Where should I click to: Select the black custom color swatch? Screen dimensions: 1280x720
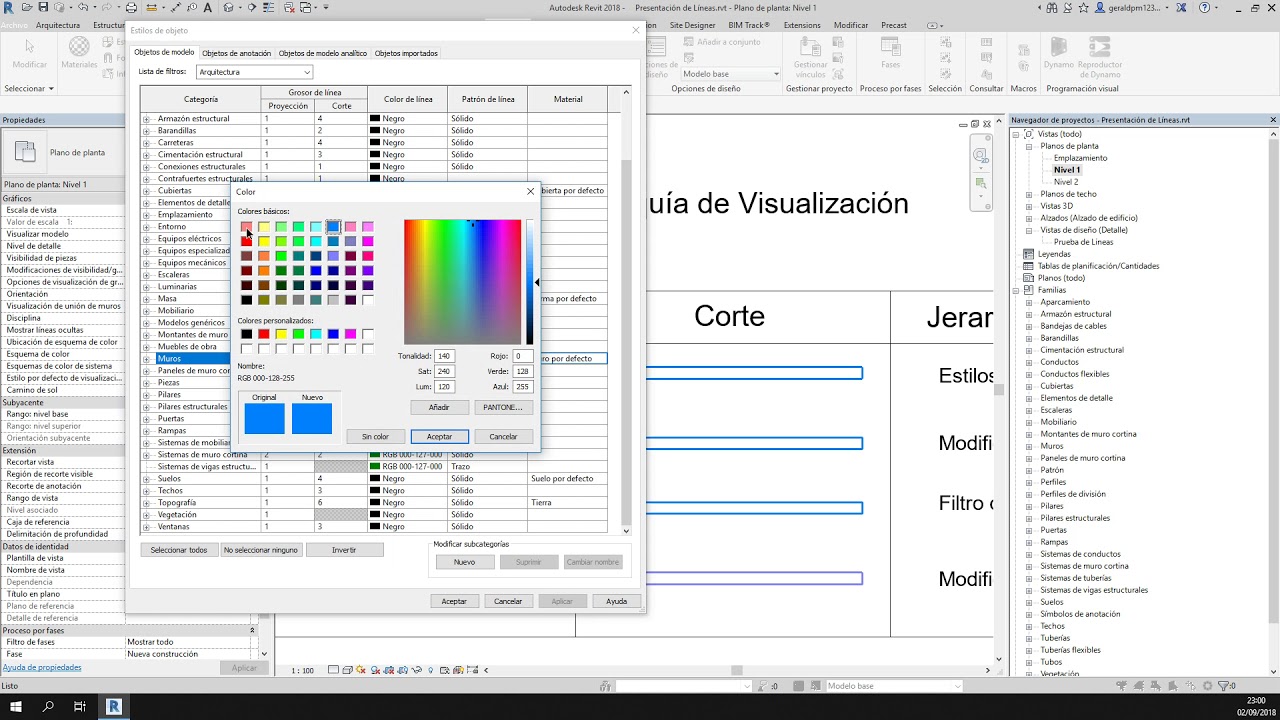click(x=246, y=334)
